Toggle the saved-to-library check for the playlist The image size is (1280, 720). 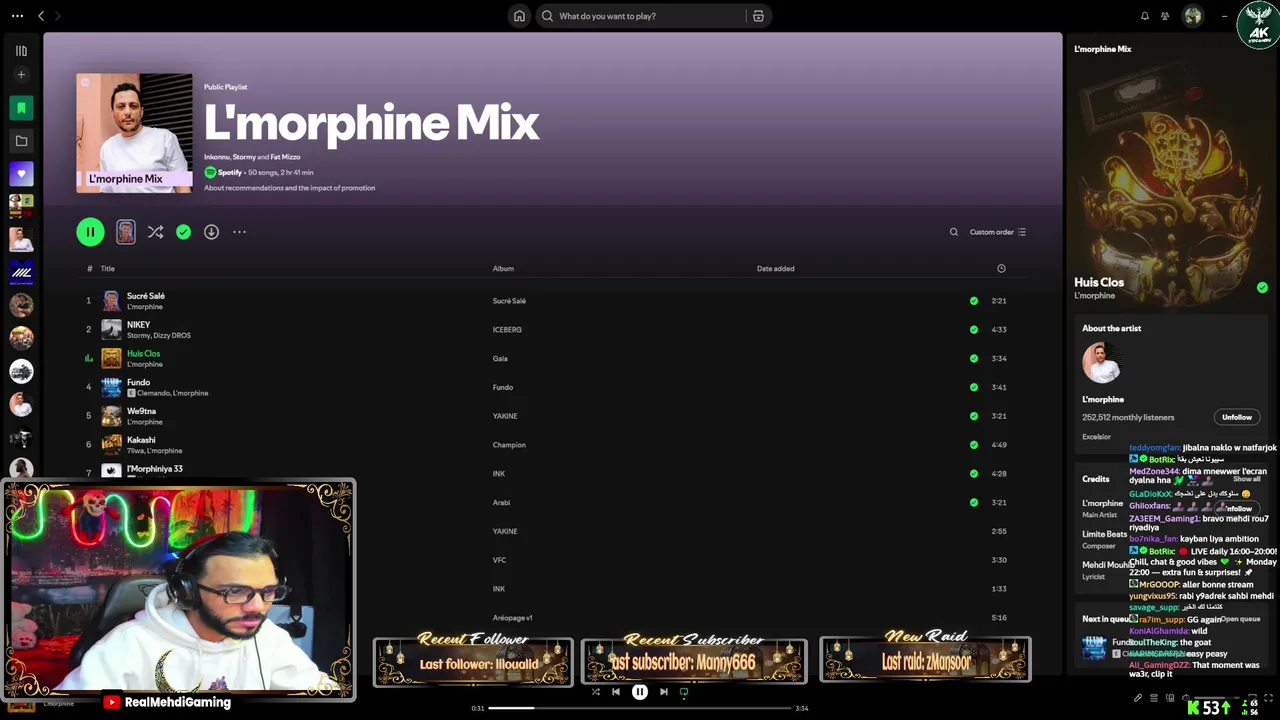click(183, 232)
